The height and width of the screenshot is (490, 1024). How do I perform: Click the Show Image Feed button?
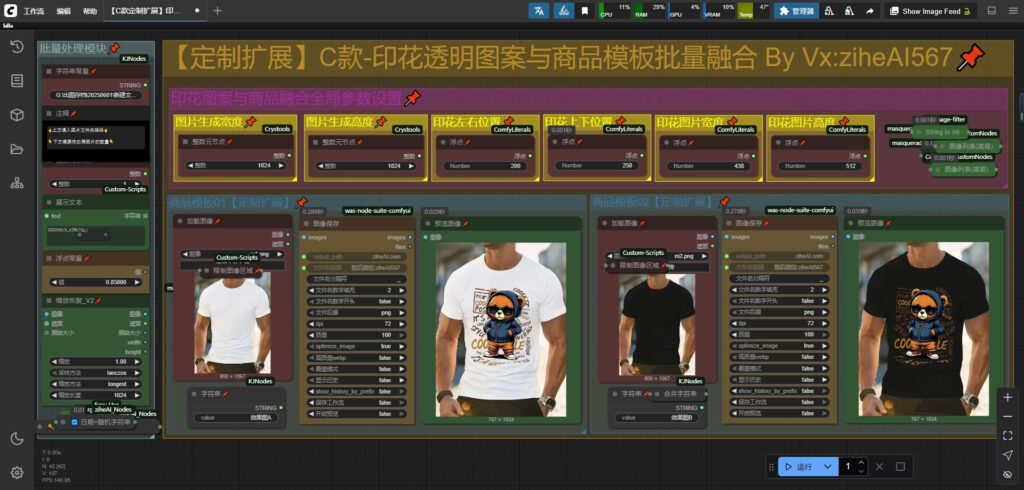(x=931, y=10)
